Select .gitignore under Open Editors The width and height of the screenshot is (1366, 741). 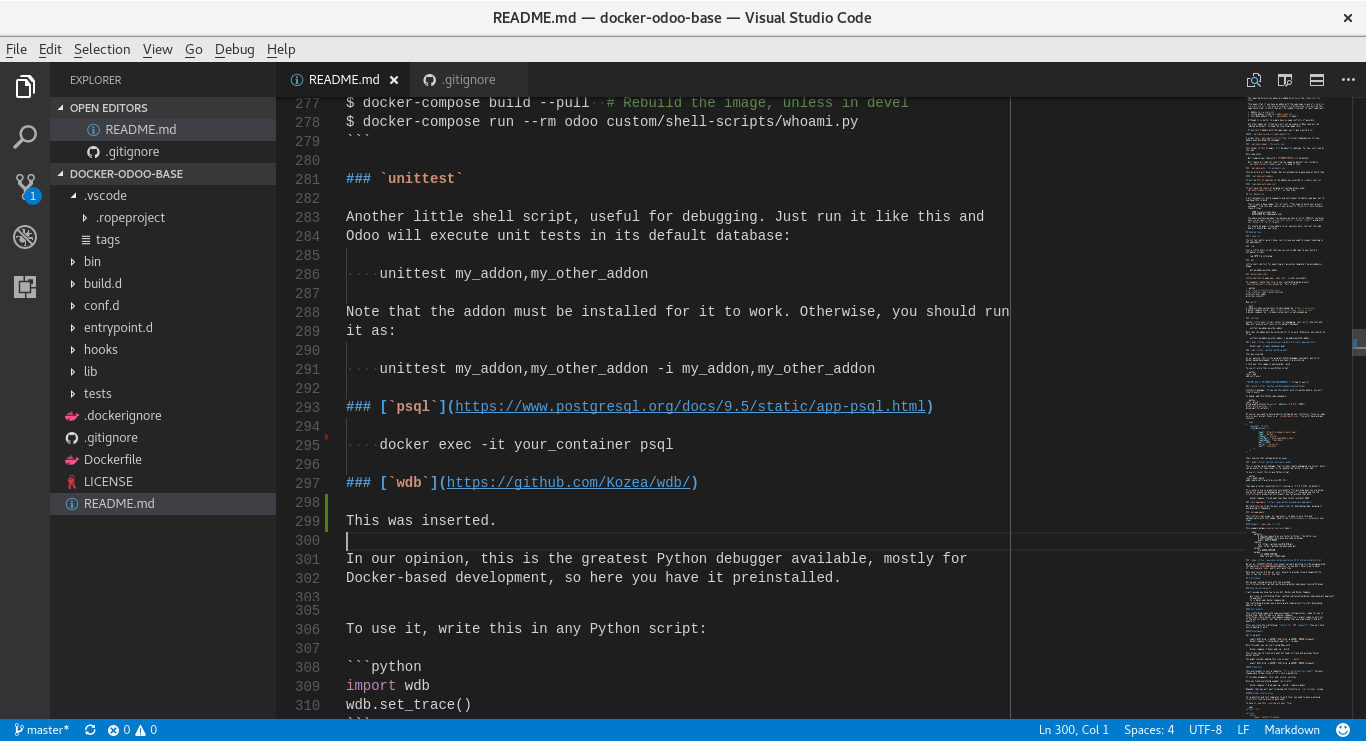point(163,152)
